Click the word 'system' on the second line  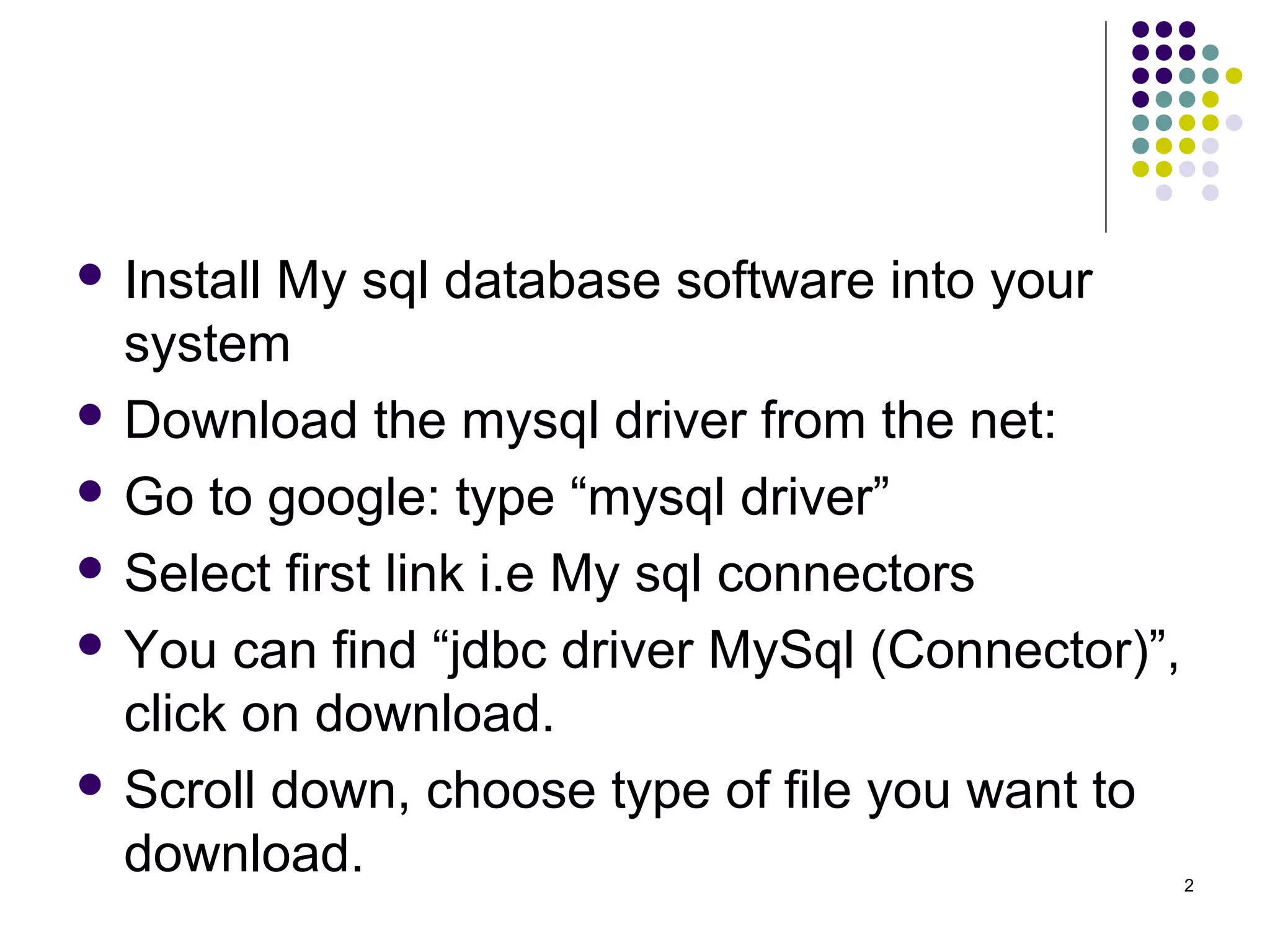pos(207,345)
